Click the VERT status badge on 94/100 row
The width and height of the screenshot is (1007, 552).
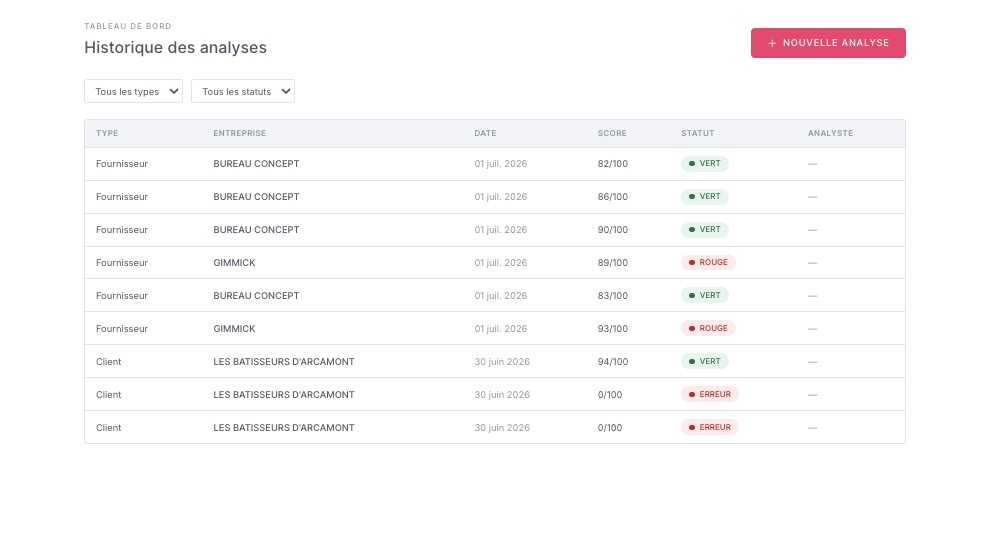705,361
